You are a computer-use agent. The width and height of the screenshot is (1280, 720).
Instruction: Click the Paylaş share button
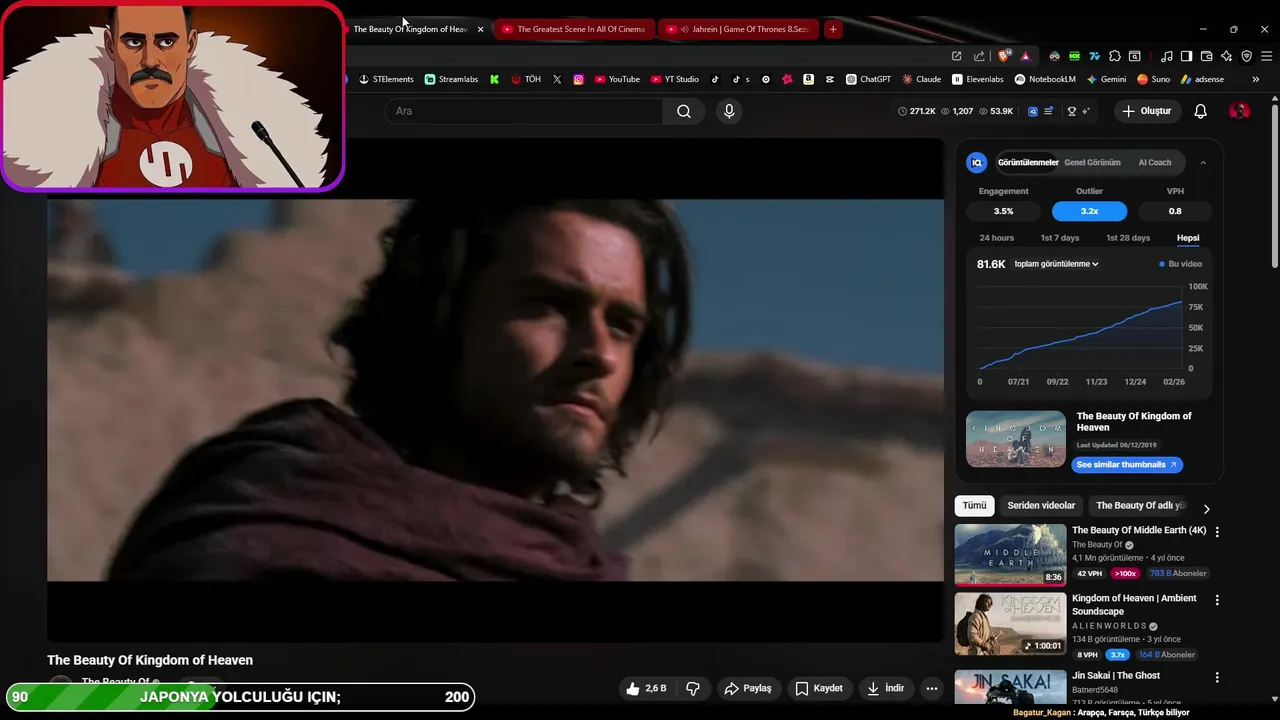[x=748, y=688]
